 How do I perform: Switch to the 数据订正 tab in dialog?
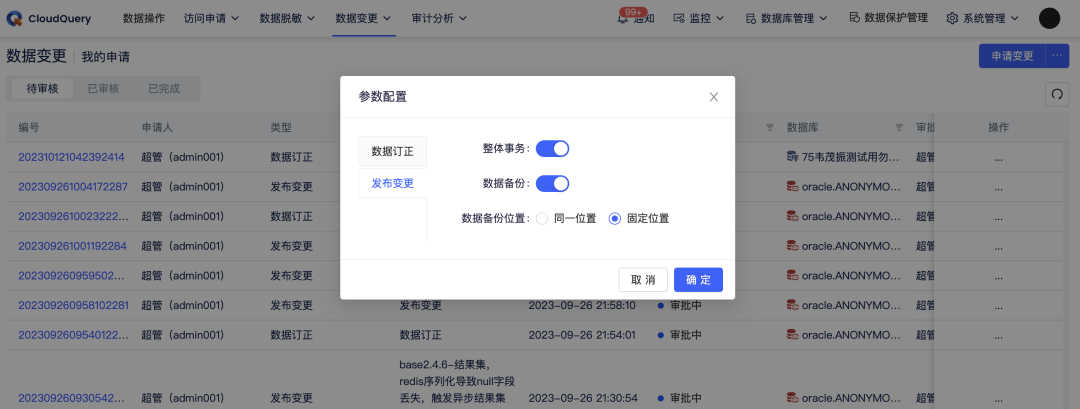[393, 151]
